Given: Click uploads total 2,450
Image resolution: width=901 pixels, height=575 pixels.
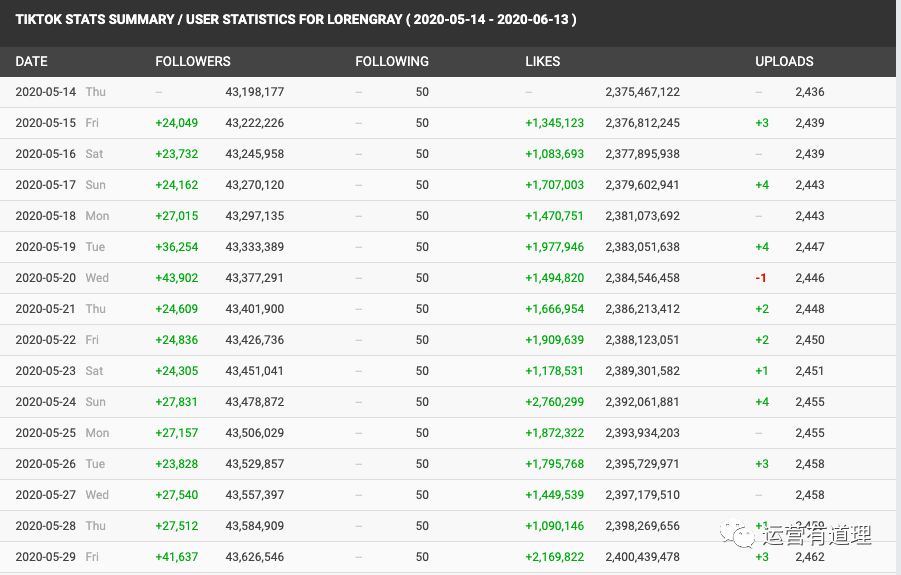Looking at the screenshot, I should click(x=810, y=340).
